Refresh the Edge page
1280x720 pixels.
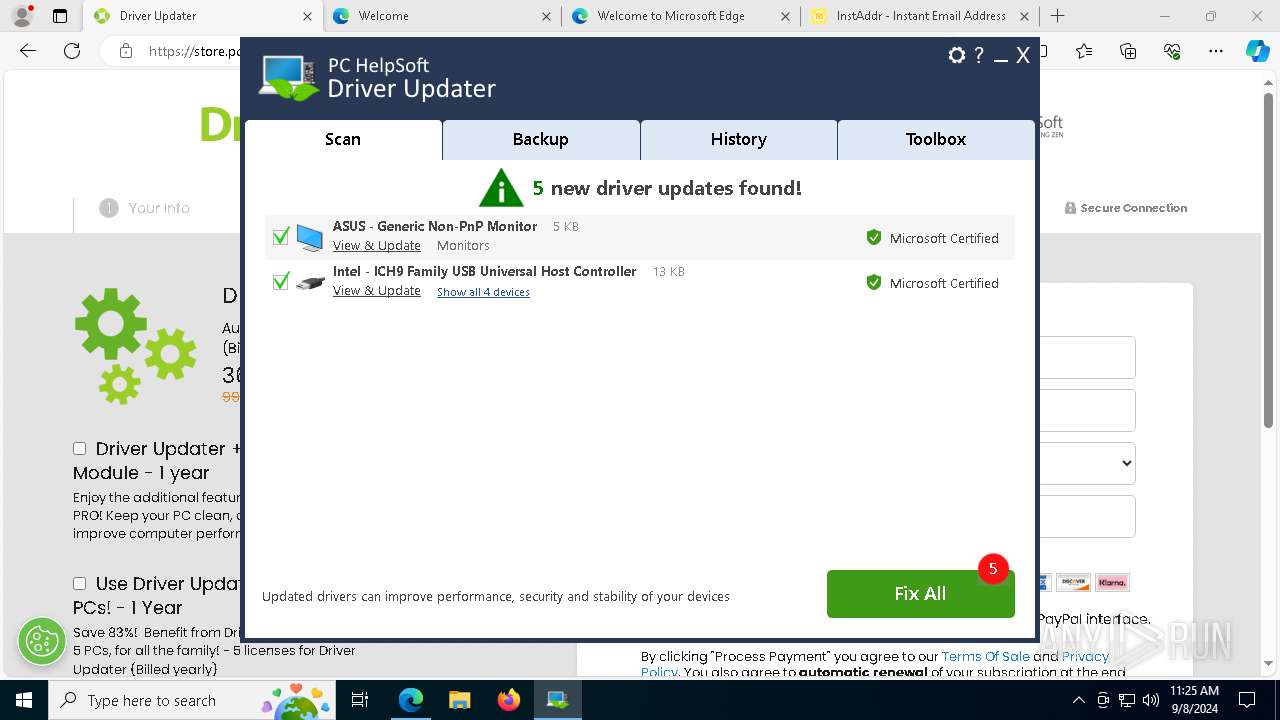(72, 52)
